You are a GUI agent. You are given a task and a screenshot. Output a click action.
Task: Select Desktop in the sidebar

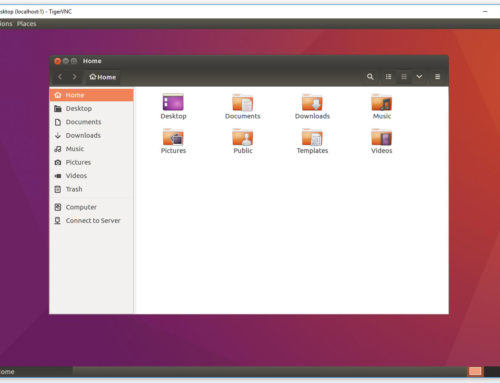[x=91, y=108]
